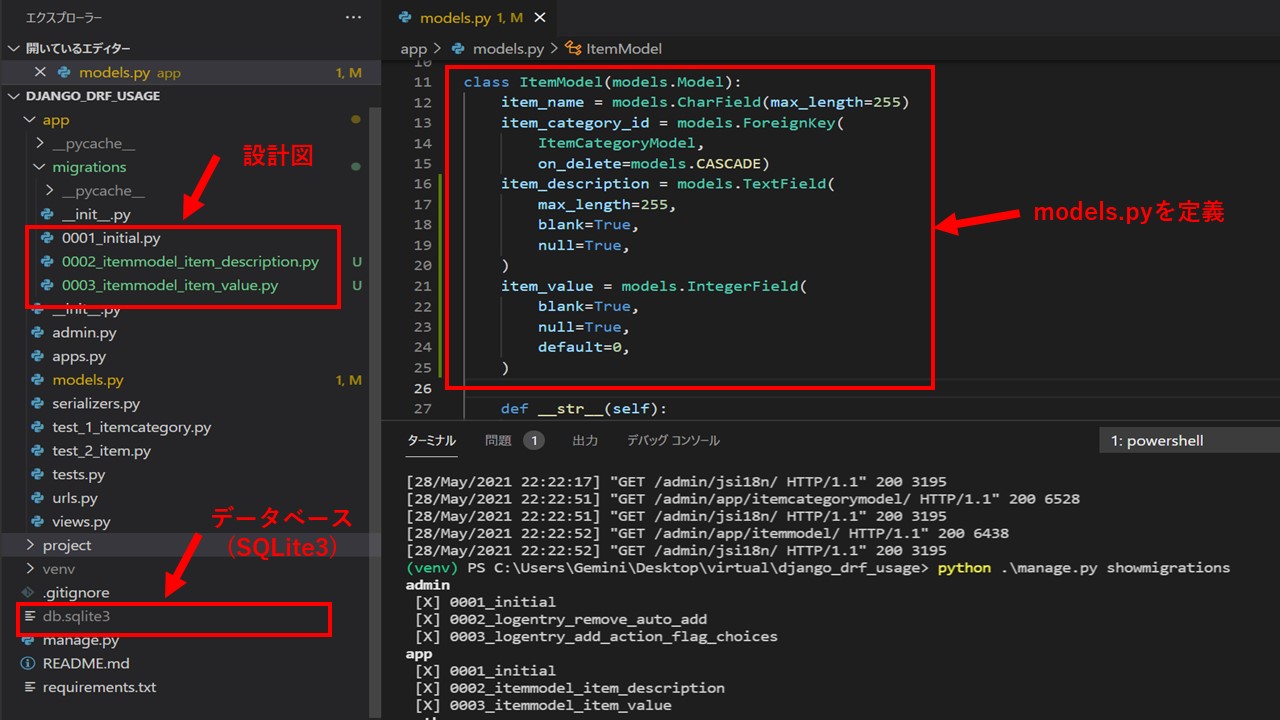Select the ターミナル panel tab
The width and height of the screenshot is (1280, 720).
point(431,441)
